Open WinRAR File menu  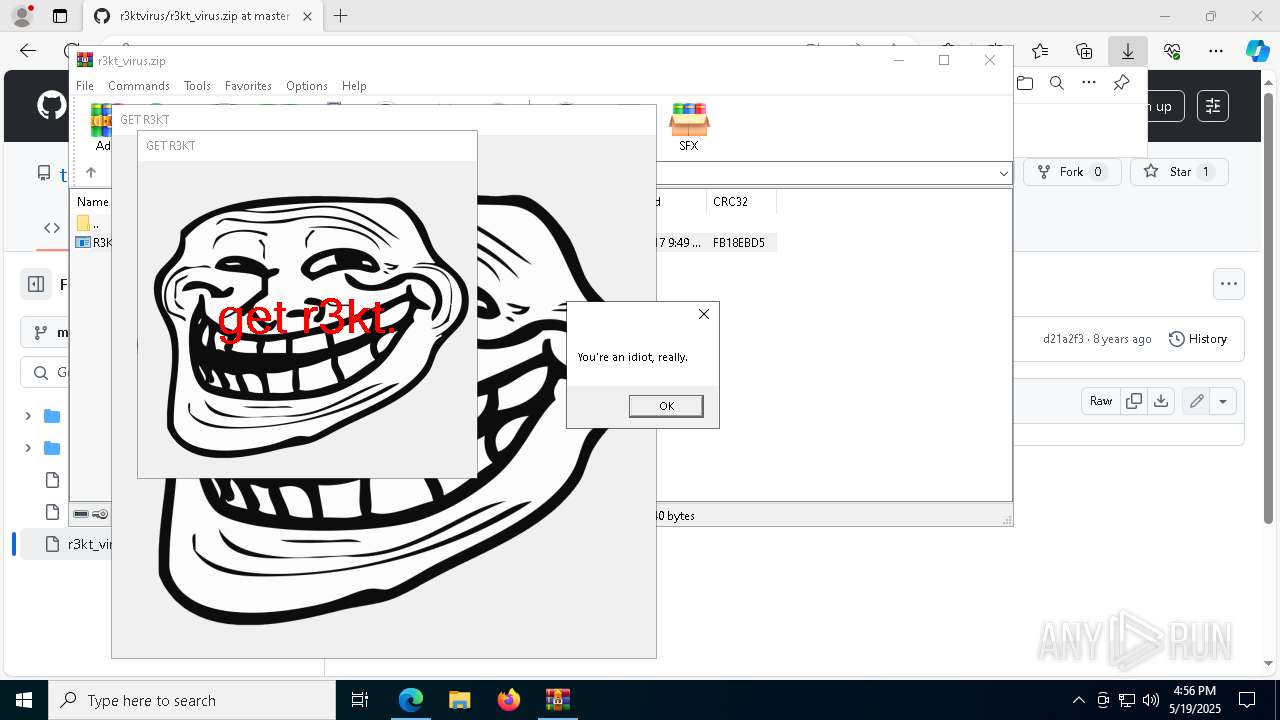pos(85,86)
